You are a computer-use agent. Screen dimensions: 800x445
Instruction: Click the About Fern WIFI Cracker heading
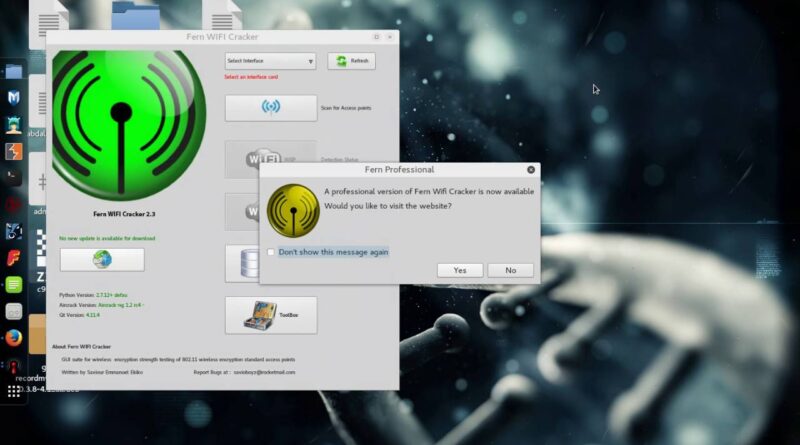(x=82, y=347)
